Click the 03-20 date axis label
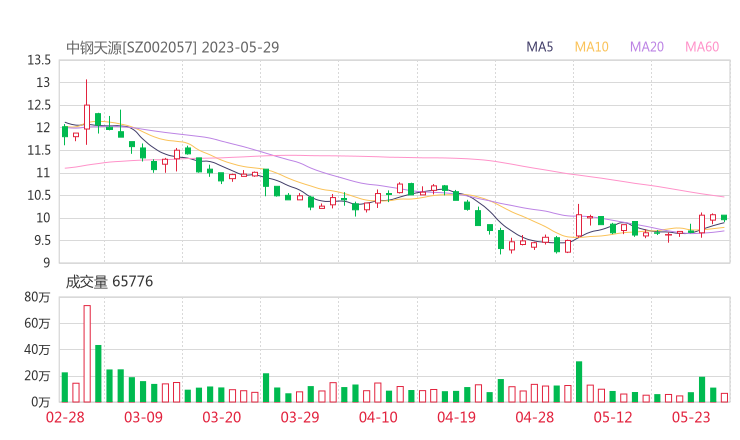Screen dimensions: 740x440 click(222, 418)
